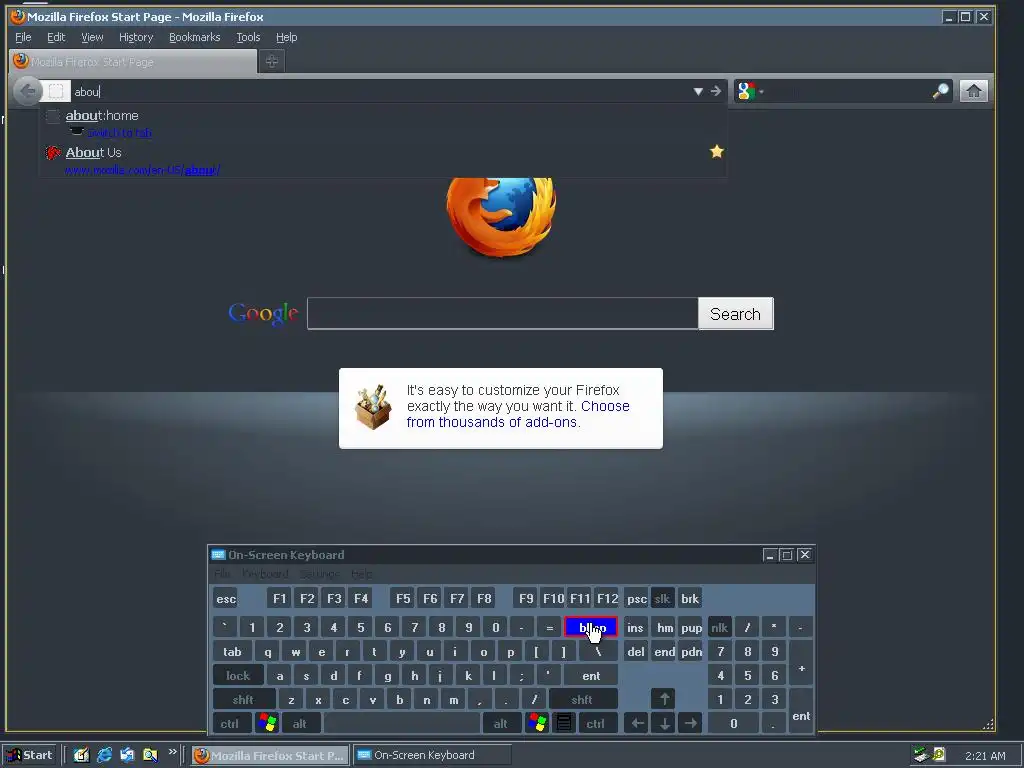The width and height of the screenshot is (1024, 768).
Task: Launch Internet Explorer from quick launch
Action: [104, 755]
